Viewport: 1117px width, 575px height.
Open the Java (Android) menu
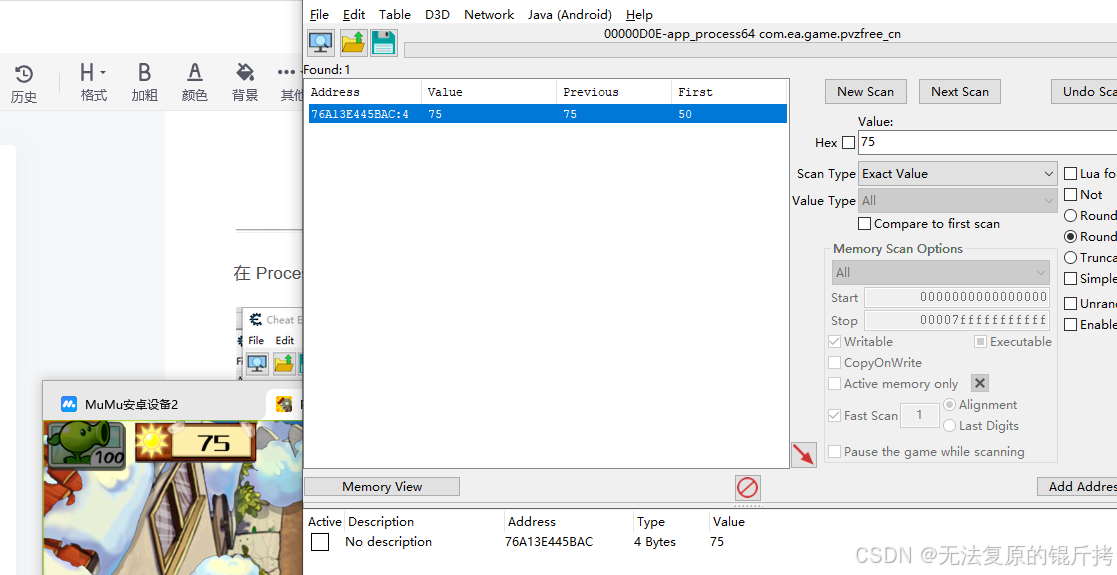pos(570,14)
